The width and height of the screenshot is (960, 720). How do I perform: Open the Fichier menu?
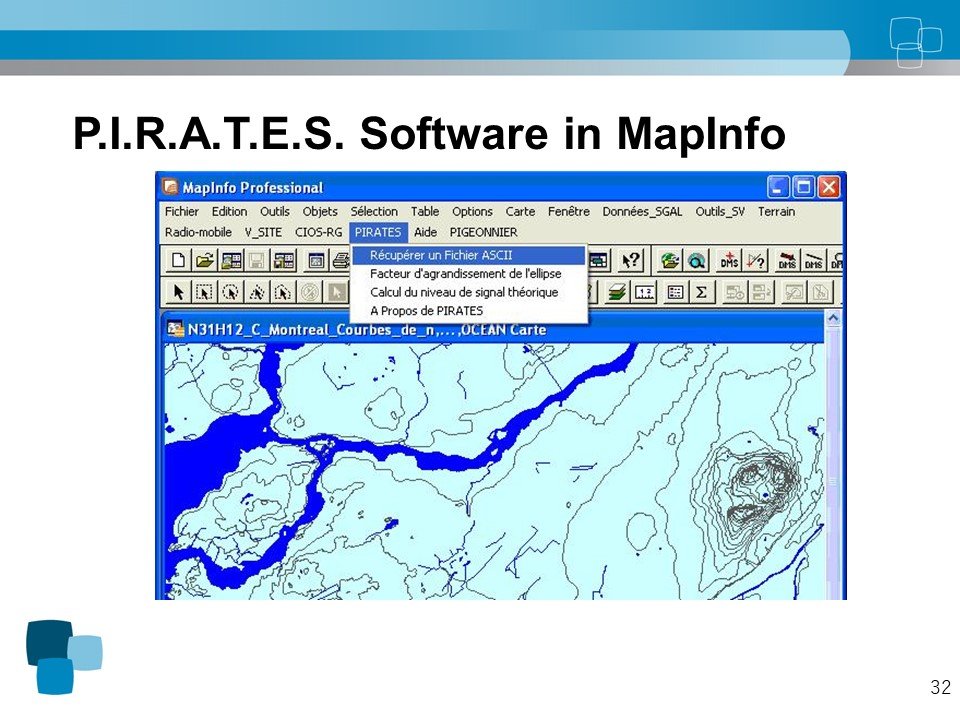point(181,211)
